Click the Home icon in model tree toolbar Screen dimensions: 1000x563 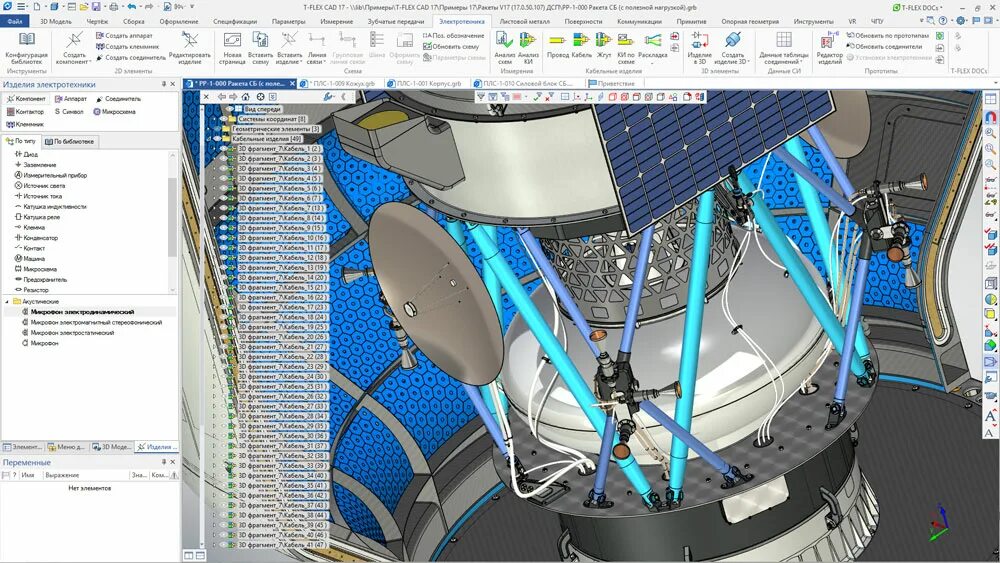click(246, 97)
